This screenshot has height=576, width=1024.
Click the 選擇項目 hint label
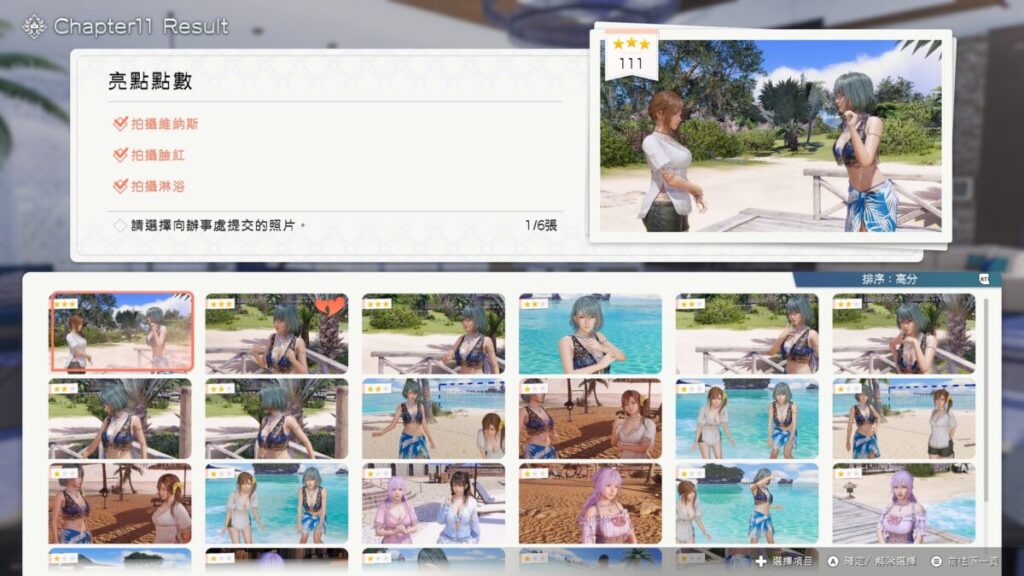(x=792, y=561)
